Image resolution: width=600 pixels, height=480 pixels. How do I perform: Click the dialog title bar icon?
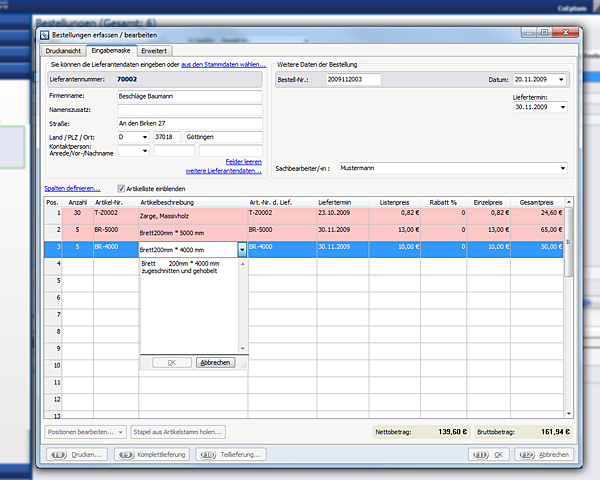(x=45, y=35)
